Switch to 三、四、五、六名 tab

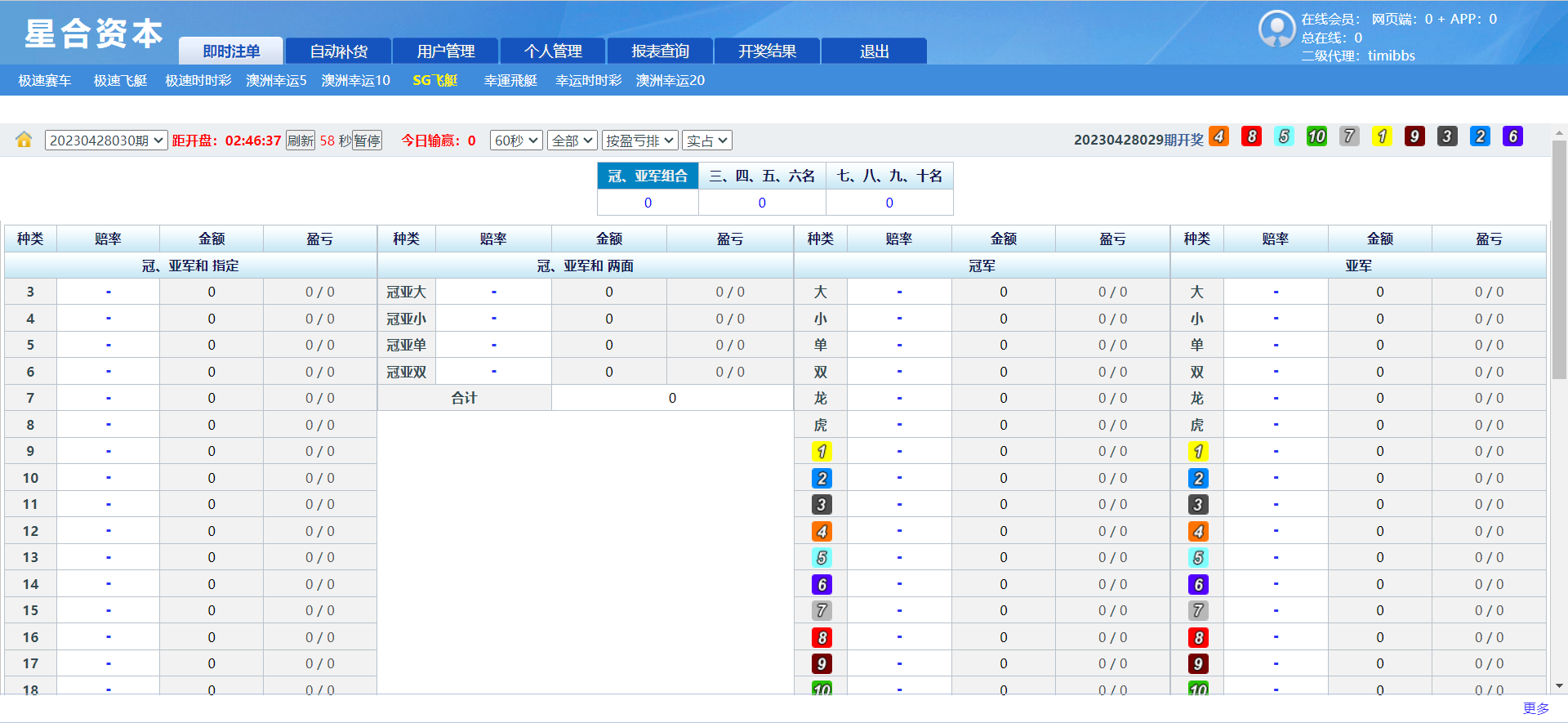[x=762, y=176]
